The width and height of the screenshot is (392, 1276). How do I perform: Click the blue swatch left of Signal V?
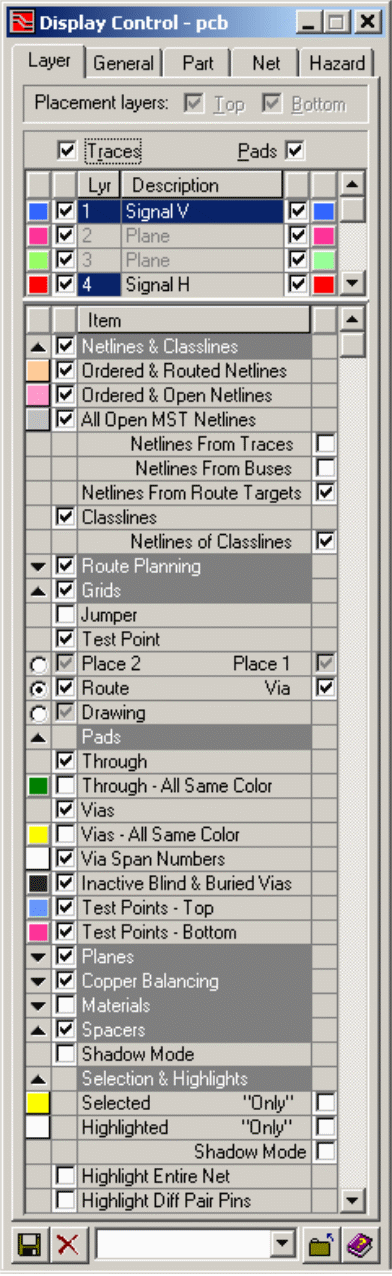(x=38, y=211)
